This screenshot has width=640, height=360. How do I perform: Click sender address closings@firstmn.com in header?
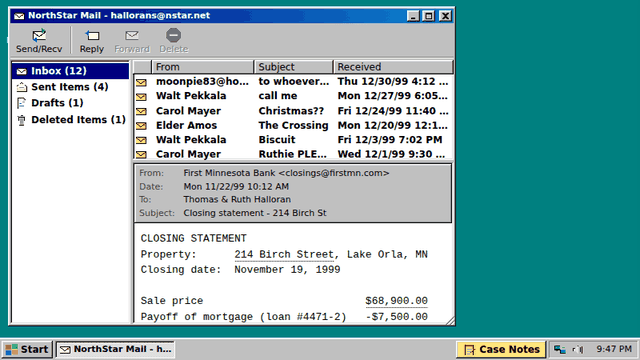(x=333, y=173)
